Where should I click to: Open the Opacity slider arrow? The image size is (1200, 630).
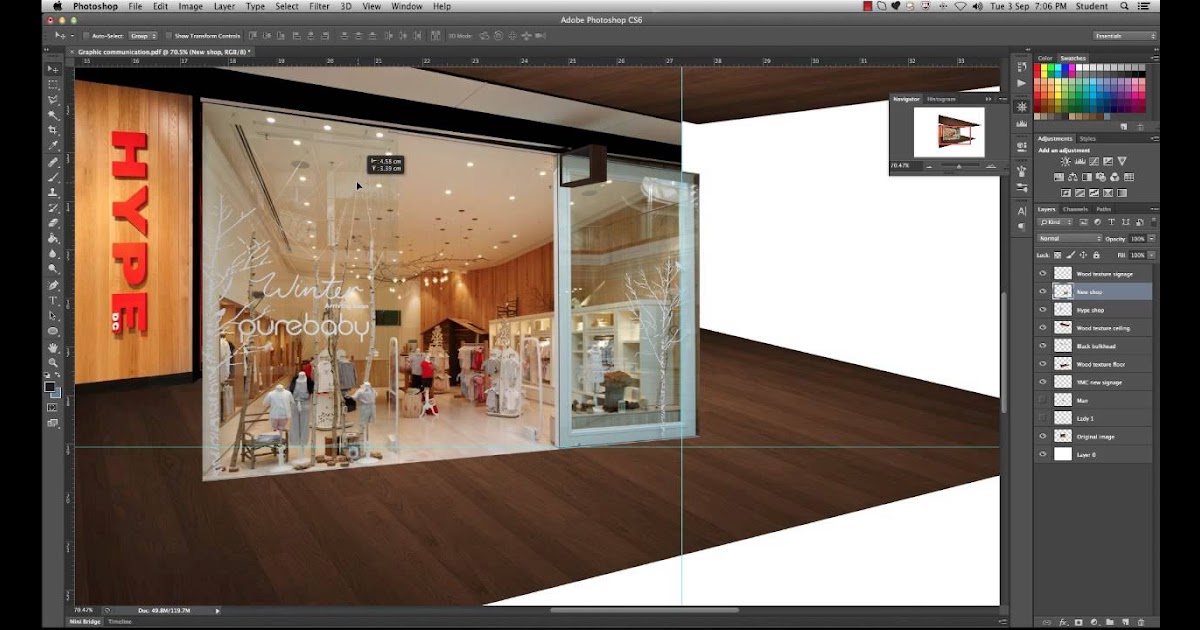tap(1150, 239)
